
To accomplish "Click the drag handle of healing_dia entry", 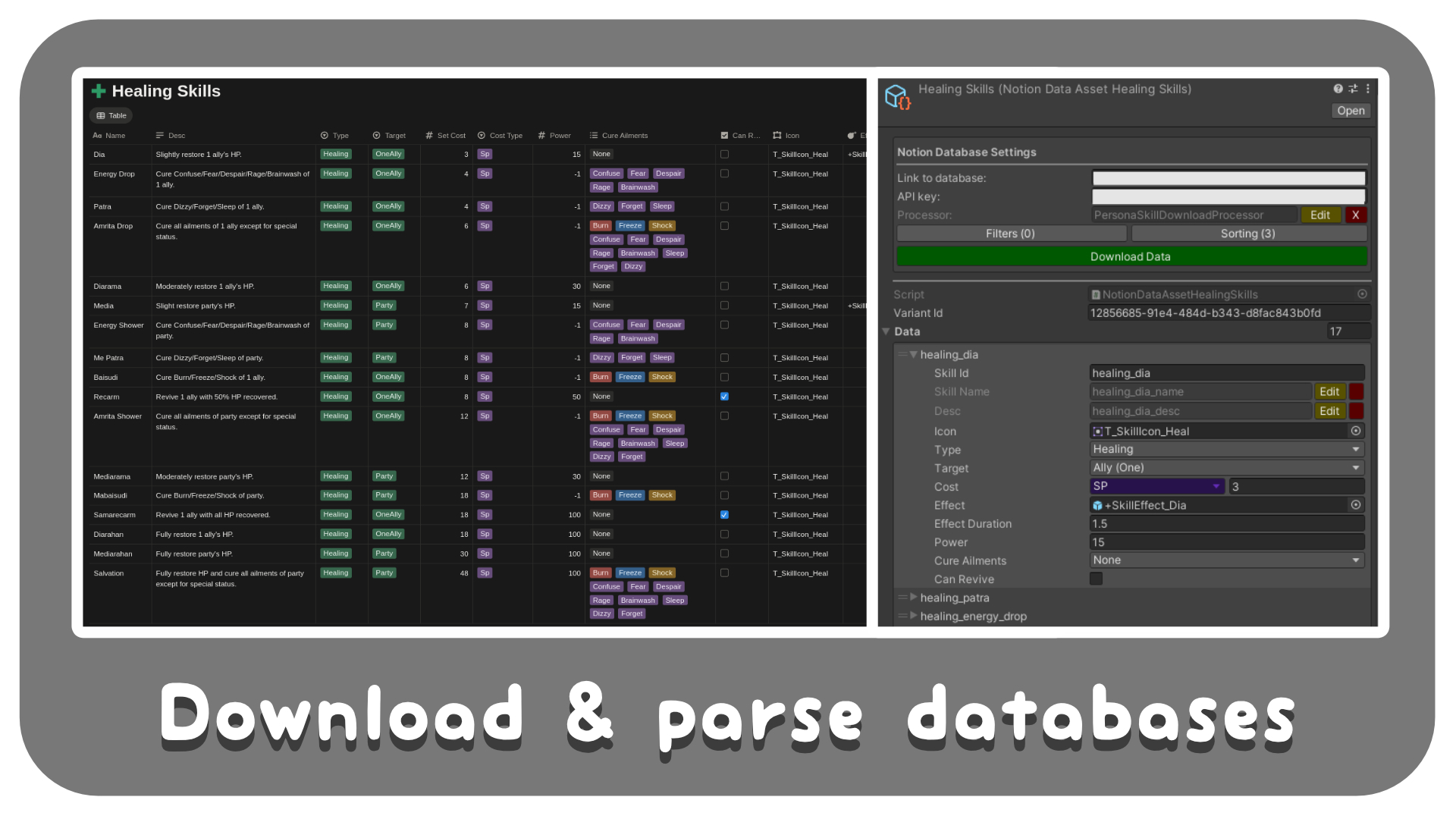I will click(x=902, y=355).
